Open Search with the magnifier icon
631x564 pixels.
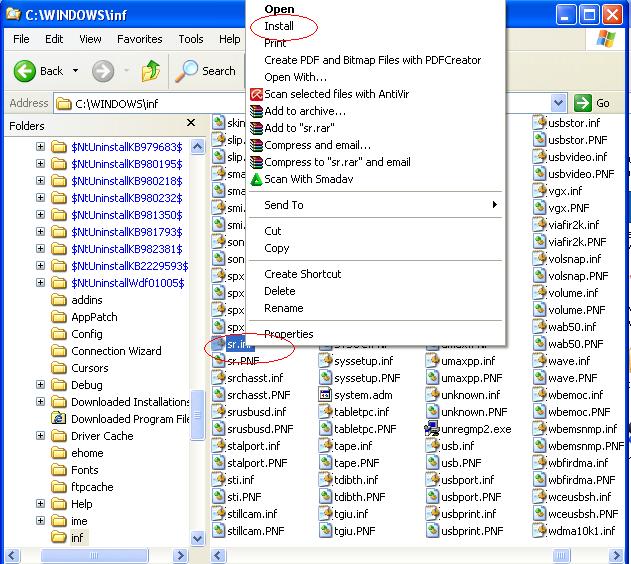[186, 71]
